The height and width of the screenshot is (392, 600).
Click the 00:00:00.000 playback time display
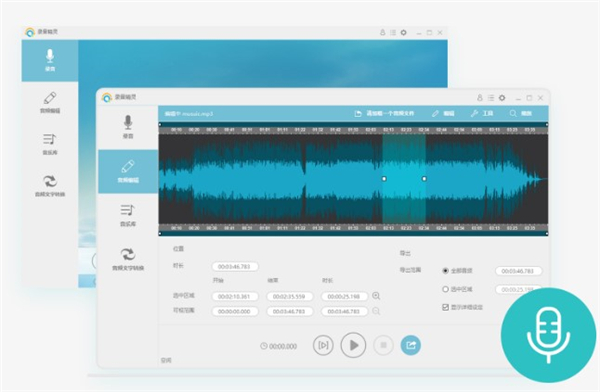click(x=283, y=346)
